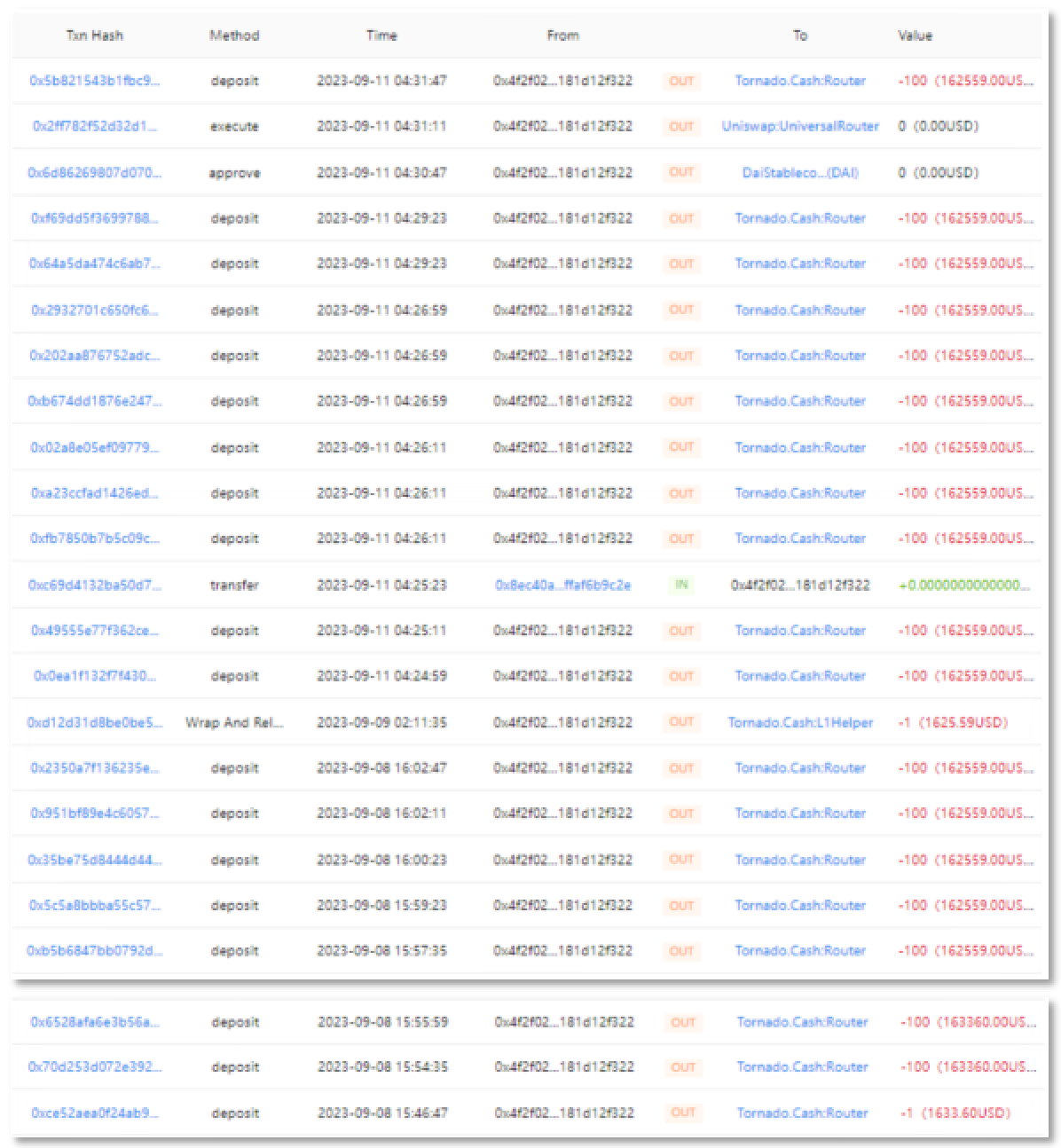Open transaction hash 0x2ff782f52d32d1...
This screenshot has width=1061, height=1148.
(x=95, y=126)
